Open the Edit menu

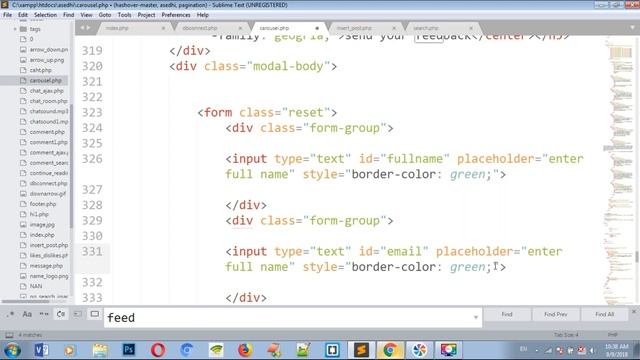click(23, 15)
